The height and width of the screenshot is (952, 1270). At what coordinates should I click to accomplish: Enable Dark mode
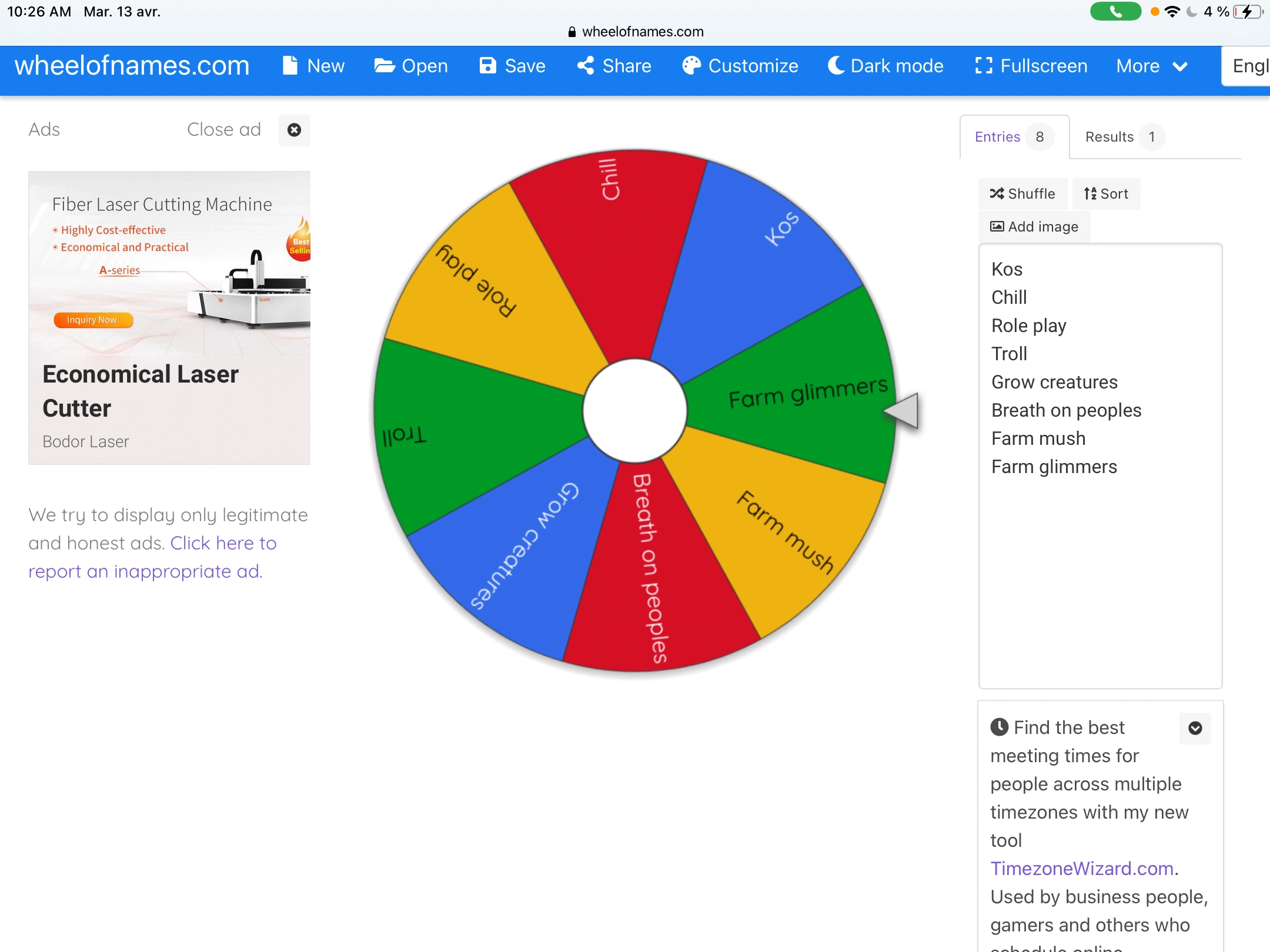coord(835,66)
